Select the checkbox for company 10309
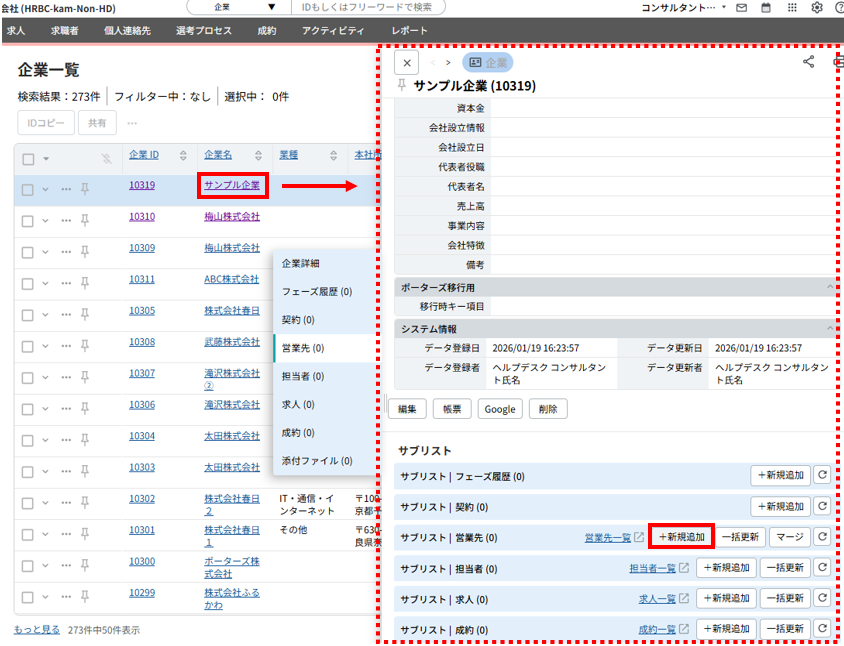The width and height of the screenshot is (844, 646). (28, 248)
